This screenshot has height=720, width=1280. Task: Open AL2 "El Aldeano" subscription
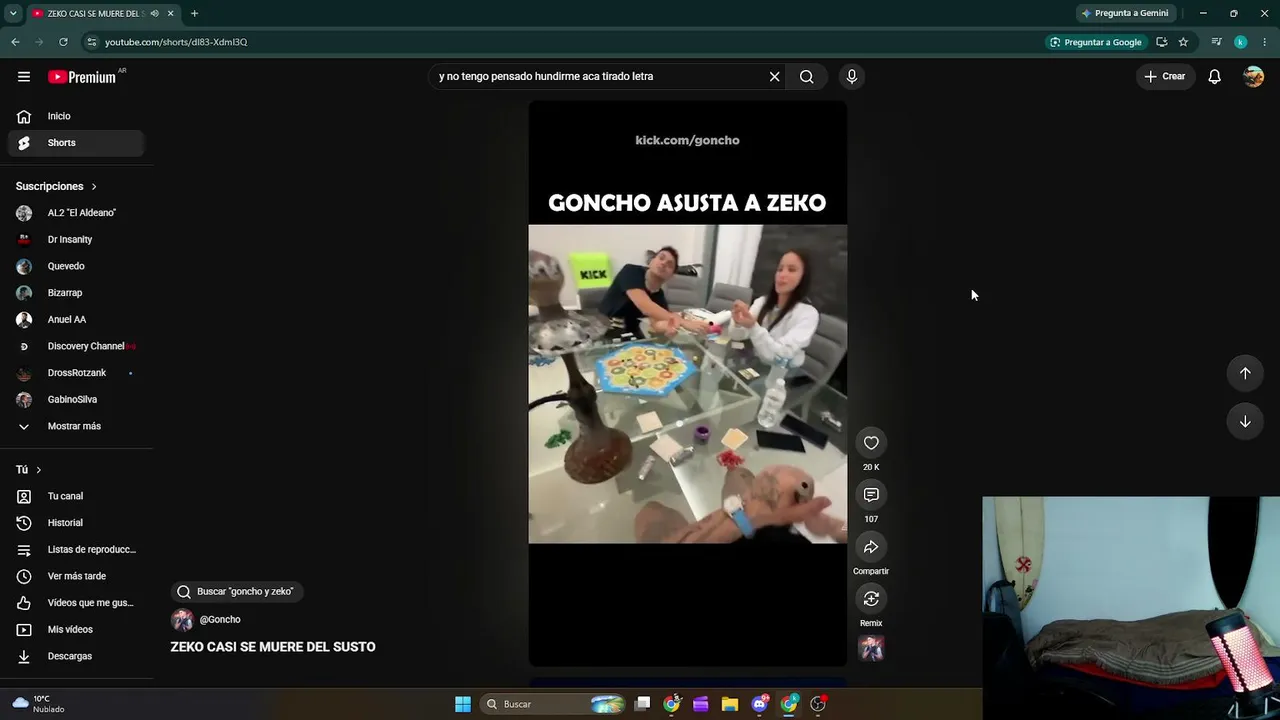(76, 213)
